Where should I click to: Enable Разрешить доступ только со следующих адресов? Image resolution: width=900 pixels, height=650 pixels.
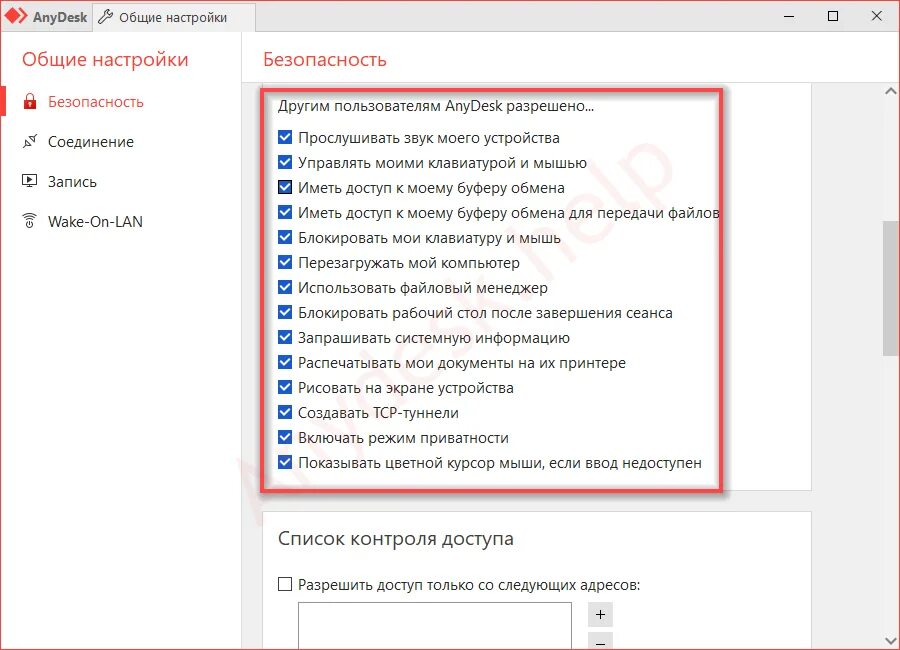[x=285, y=585]
